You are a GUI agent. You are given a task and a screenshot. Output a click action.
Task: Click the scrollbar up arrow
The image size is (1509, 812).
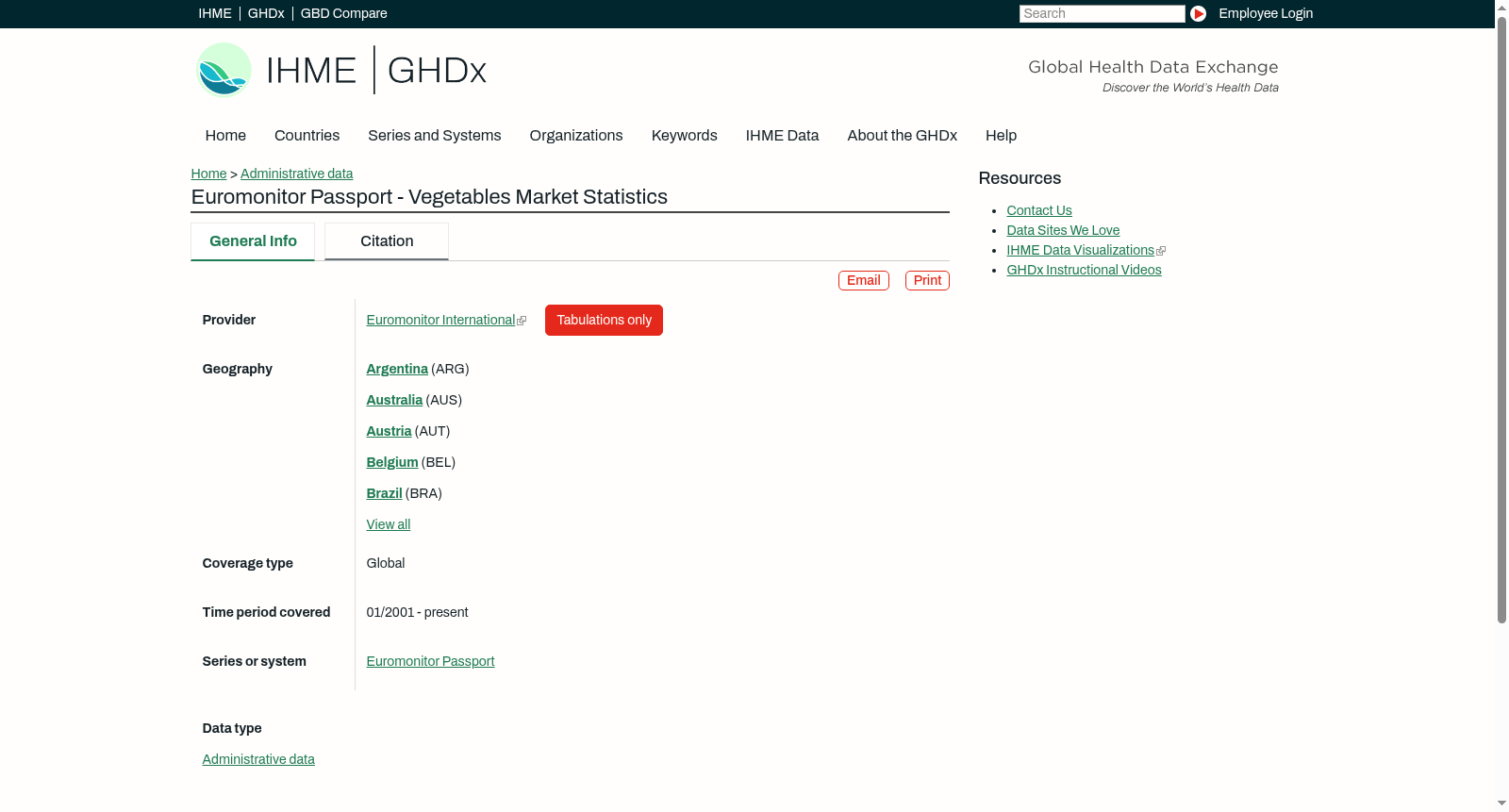coord(1501,7)
